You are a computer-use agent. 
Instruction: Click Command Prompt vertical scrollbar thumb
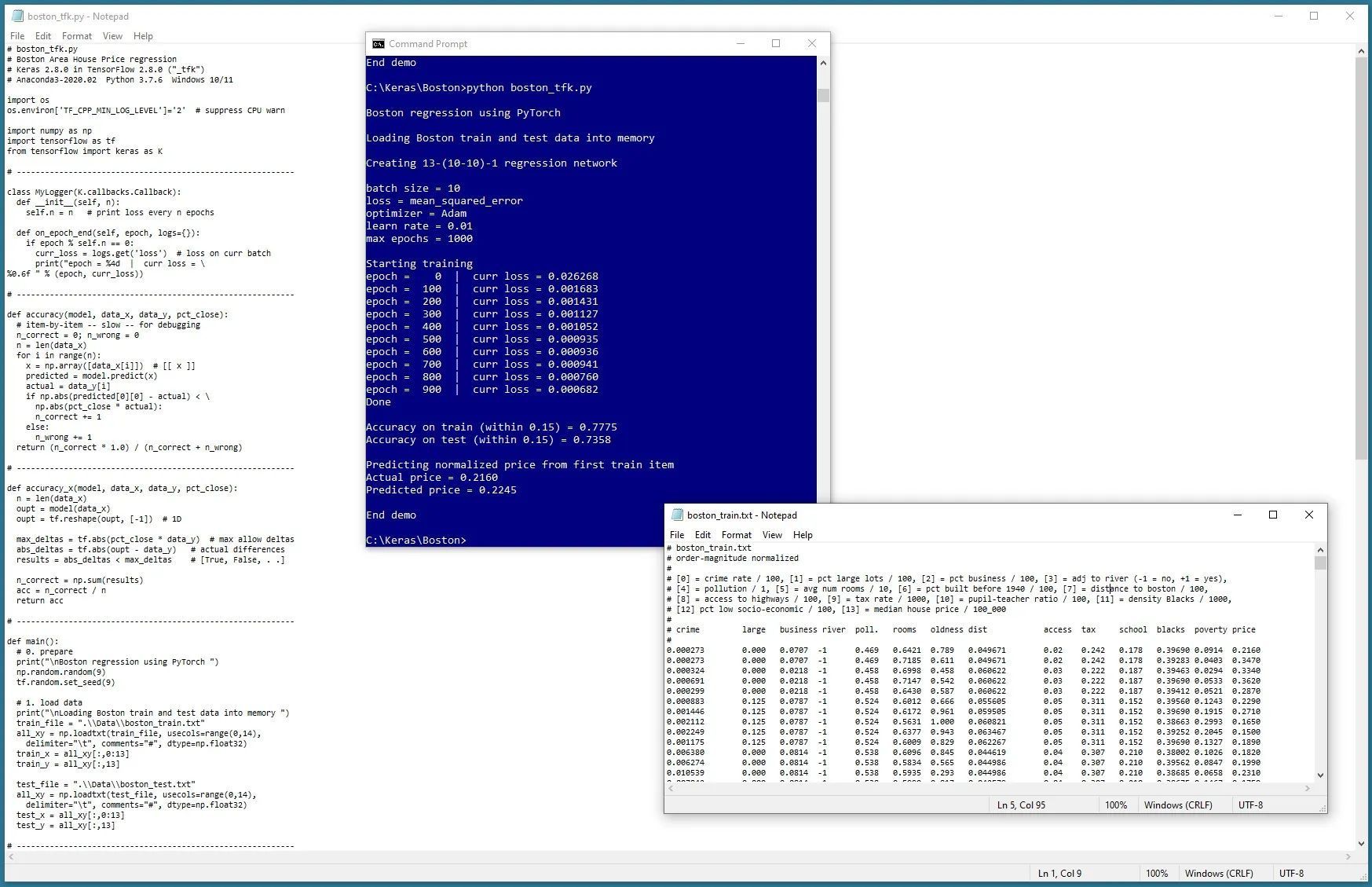tap(823, 96)
